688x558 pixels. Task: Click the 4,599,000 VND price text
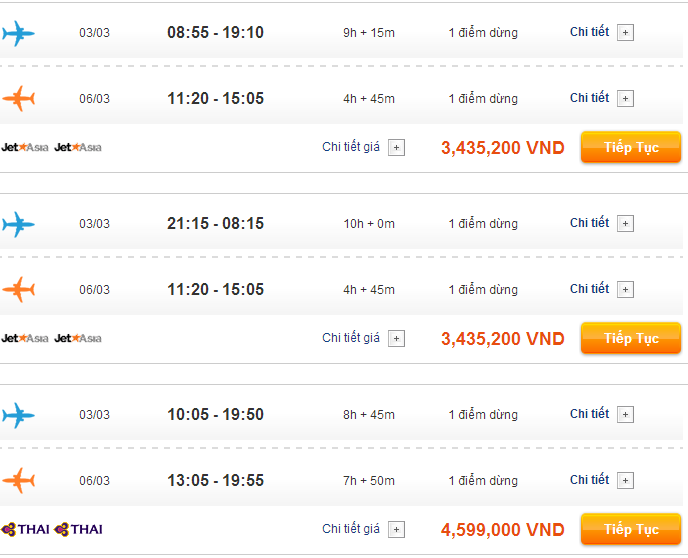[x=502, y=530]
